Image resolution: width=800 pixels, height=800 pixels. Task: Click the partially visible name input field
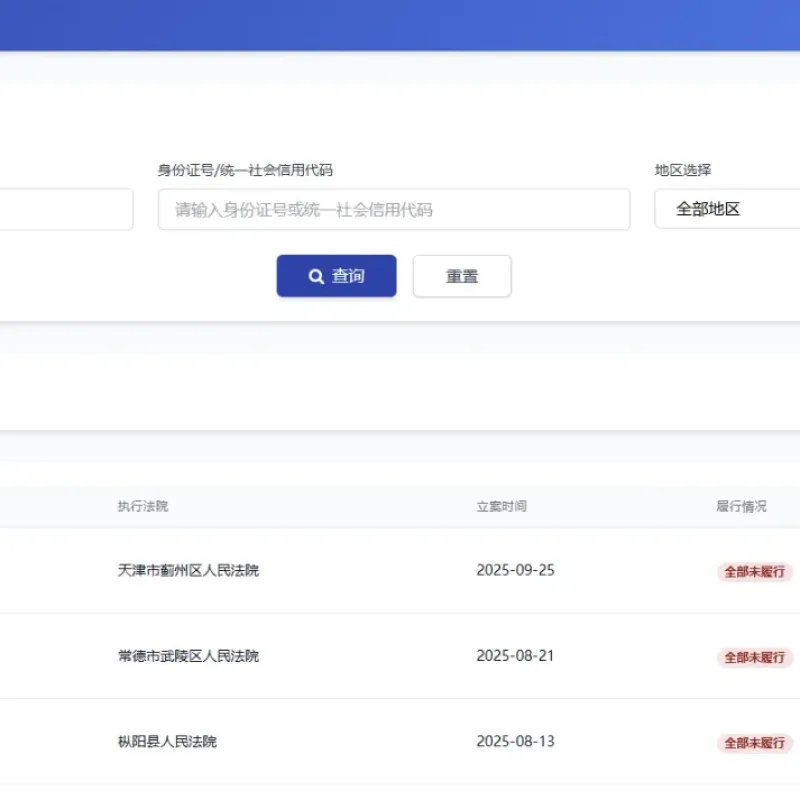pos(66,209)
